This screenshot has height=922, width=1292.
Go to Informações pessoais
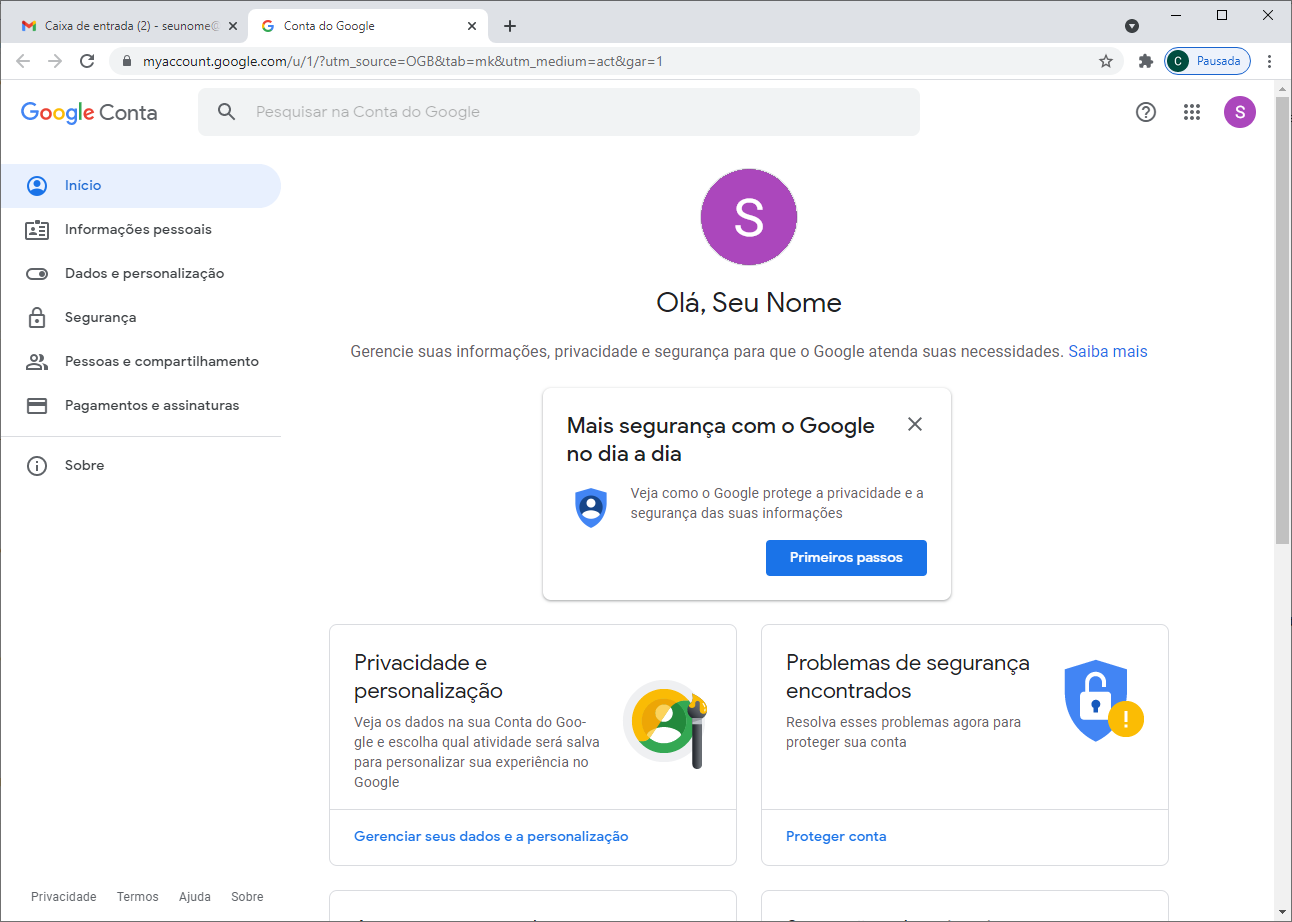(x=140, y=230)
